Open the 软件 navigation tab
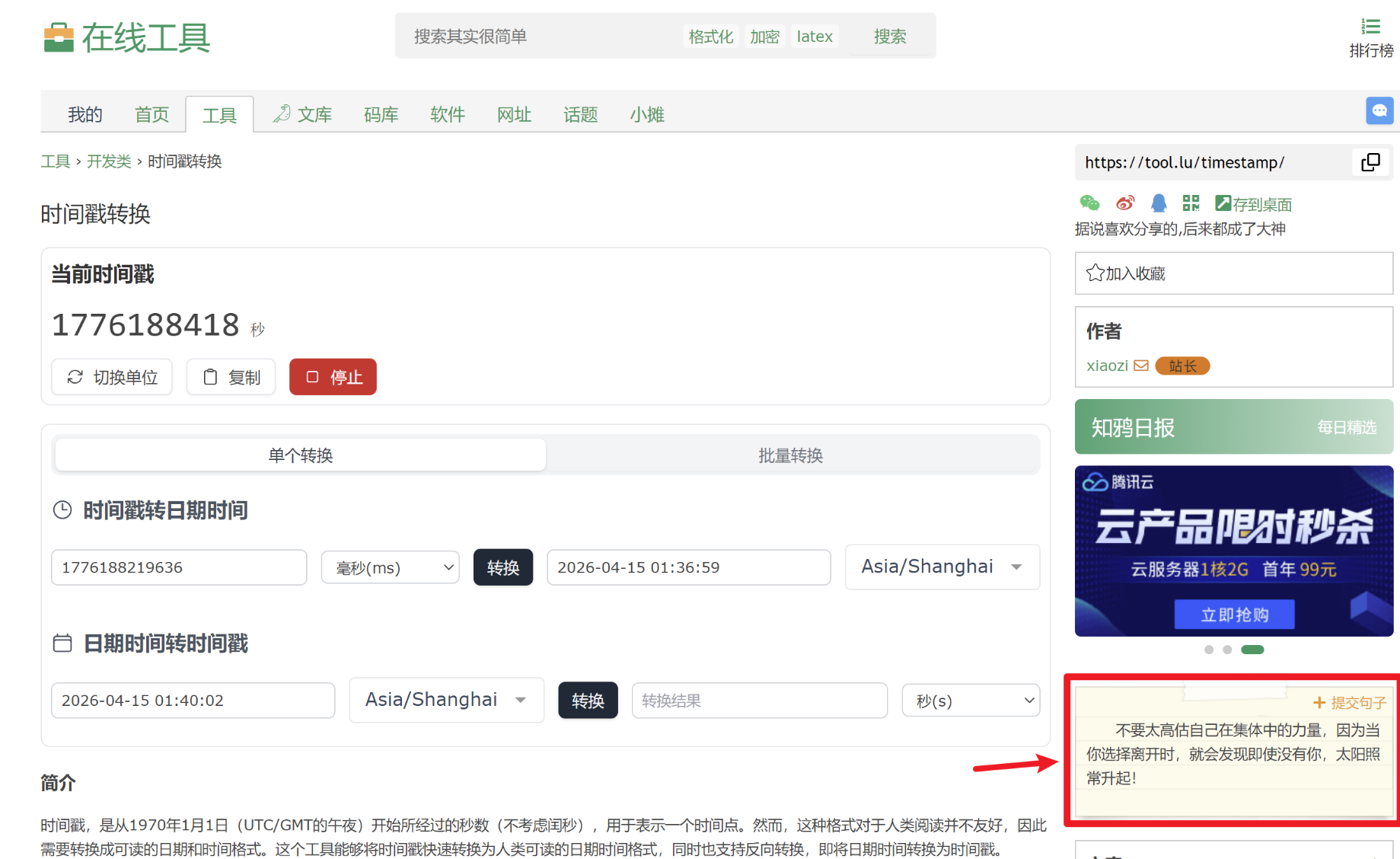 (x=447, y=114)
